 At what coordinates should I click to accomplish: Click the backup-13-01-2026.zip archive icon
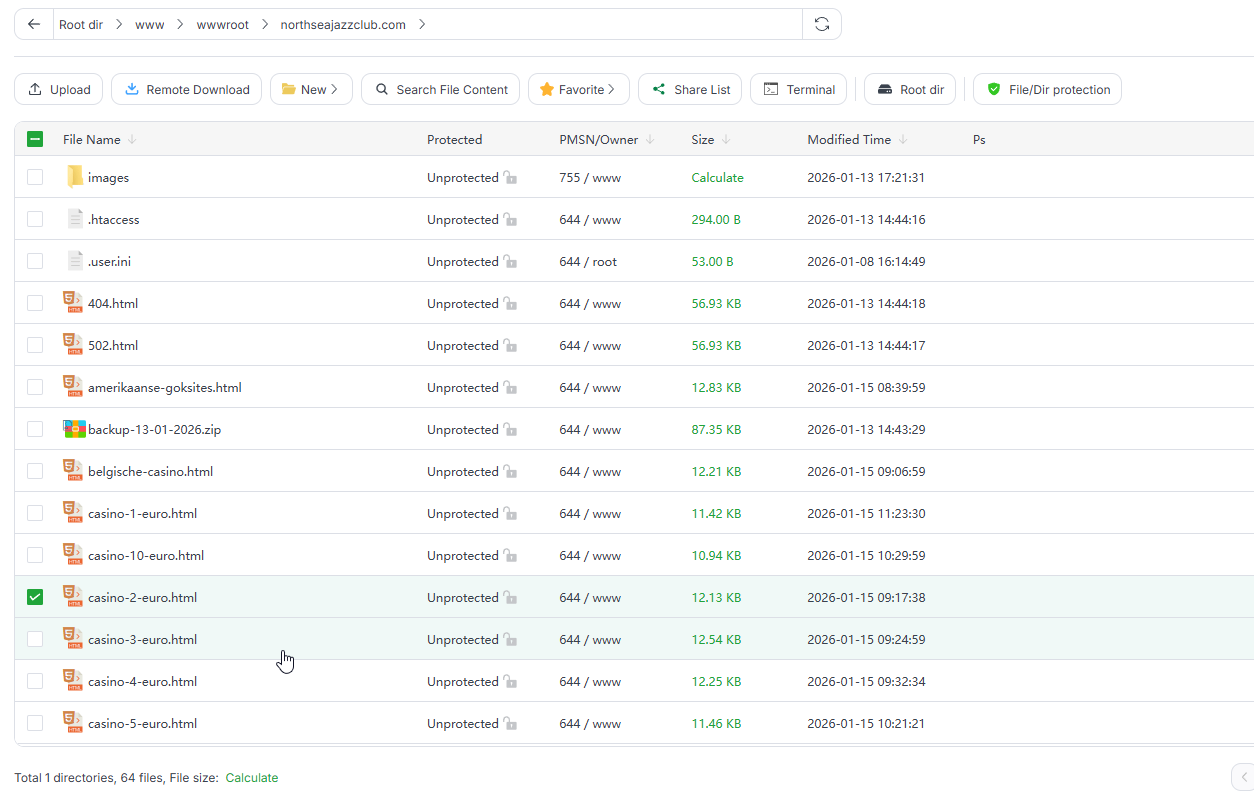(x=75, y=430)
